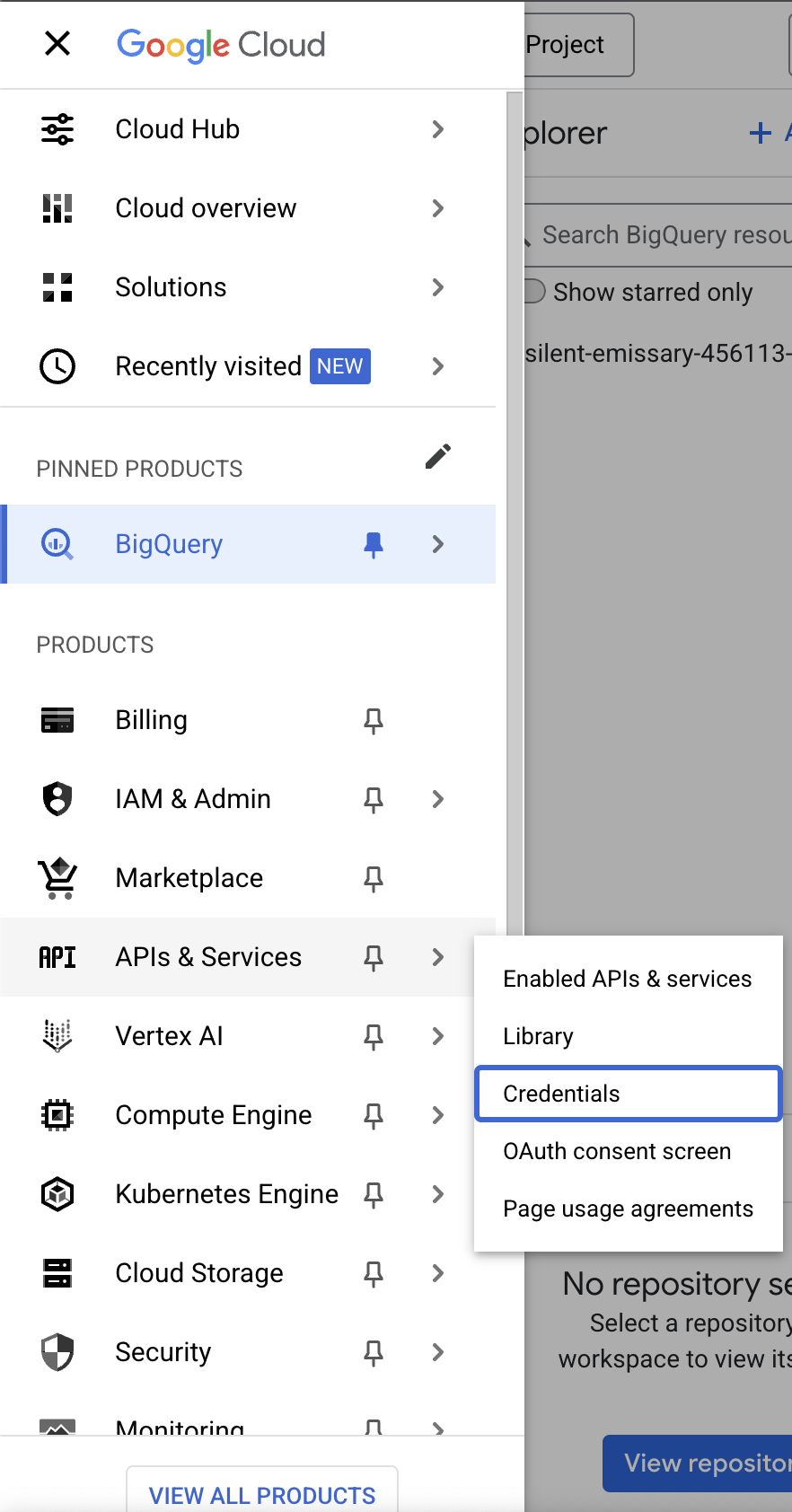Expand APIs & Services submenu arrow
The width and height of the screenshot is (792, 1512).
pyautogui.click(x=438, y=957)
